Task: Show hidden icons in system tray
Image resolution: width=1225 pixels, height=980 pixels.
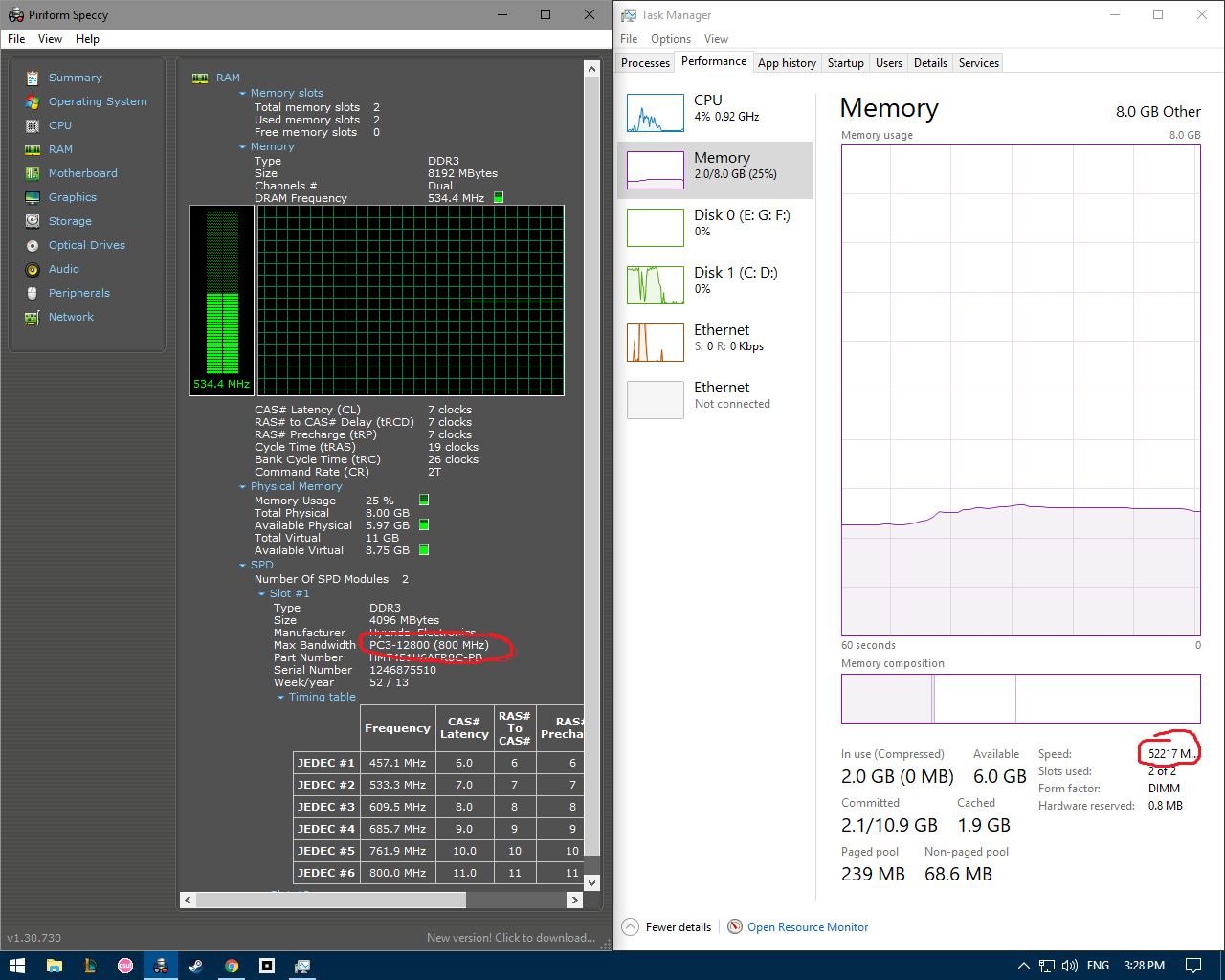Action: [1023, 966]
